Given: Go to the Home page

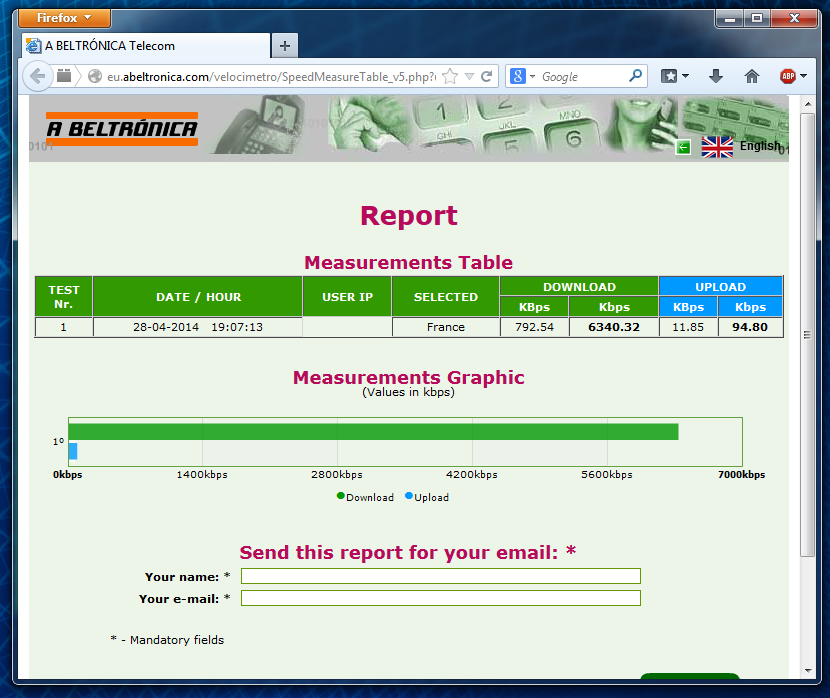Looking at the screenshot, I should tap(752, 76).
